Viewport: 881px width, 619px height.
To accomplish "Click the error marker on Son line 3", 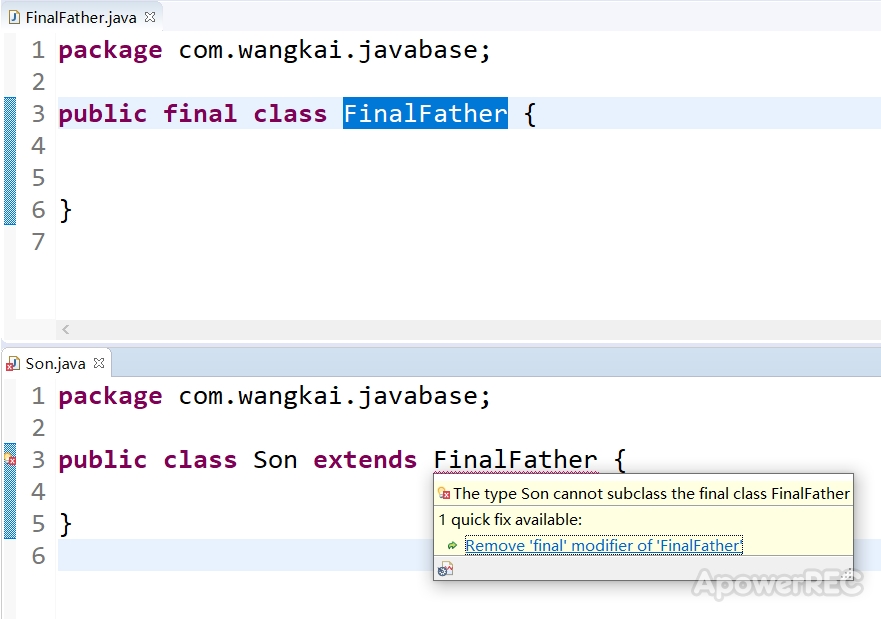I will [x=10, y=459].
